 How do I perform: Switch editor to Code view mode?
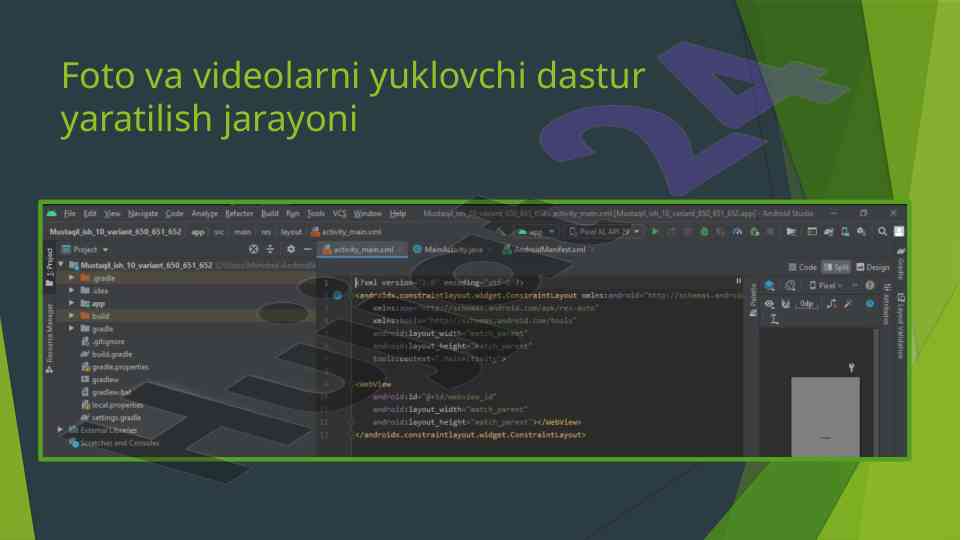point(802,267)
